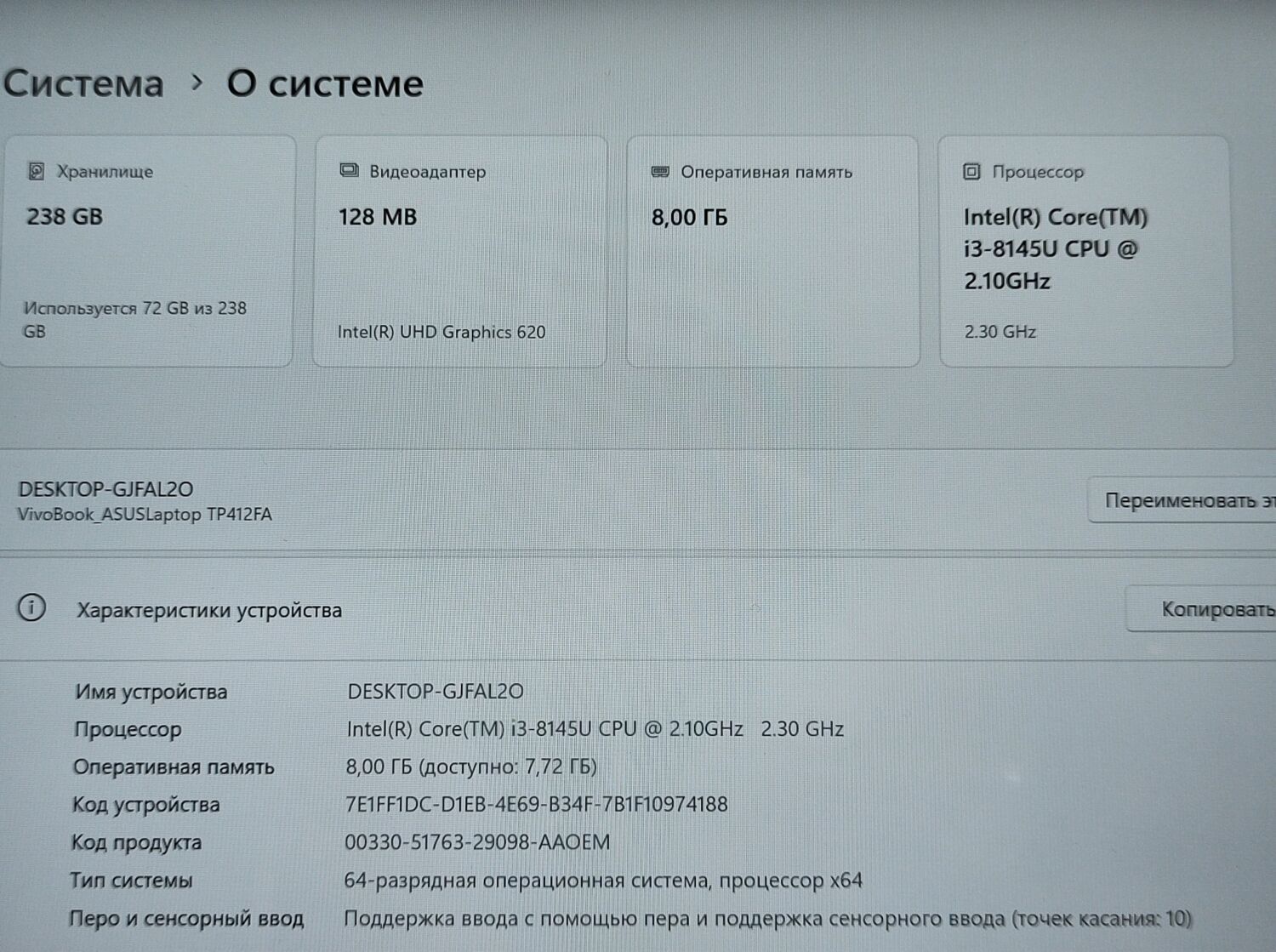
Task: Click the VivoBook_ASUSLaptop TP412FA model name
Action: 145,514
